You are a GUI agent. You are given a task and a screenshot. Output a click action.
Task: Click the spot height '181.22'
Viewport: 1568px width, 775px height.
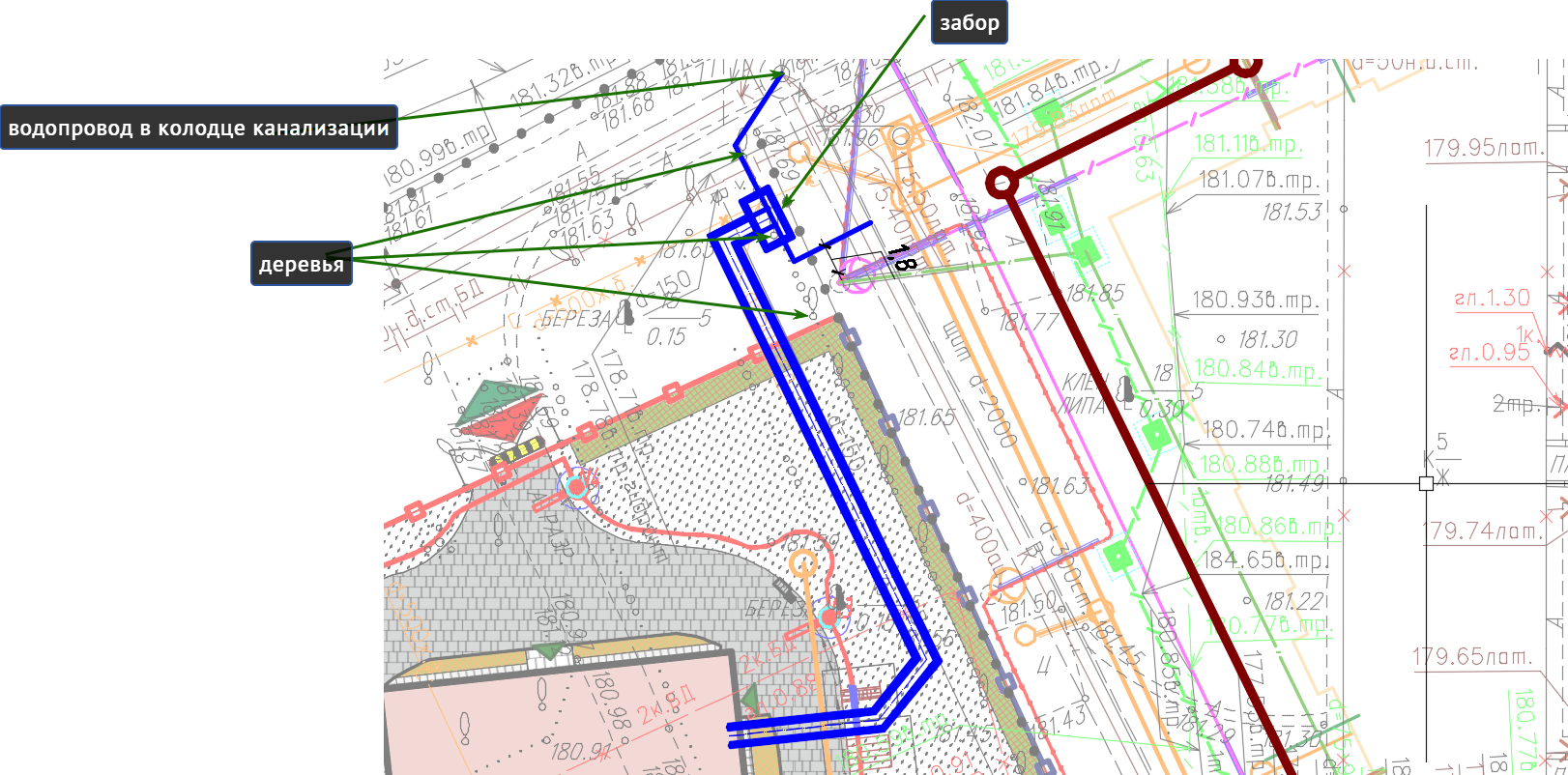point(1293,602)
